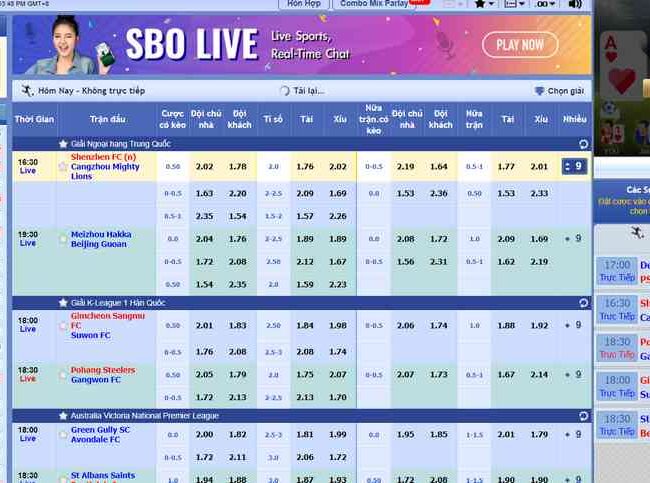Star the Australia Victoria National Premier League

tap(63, 415)
